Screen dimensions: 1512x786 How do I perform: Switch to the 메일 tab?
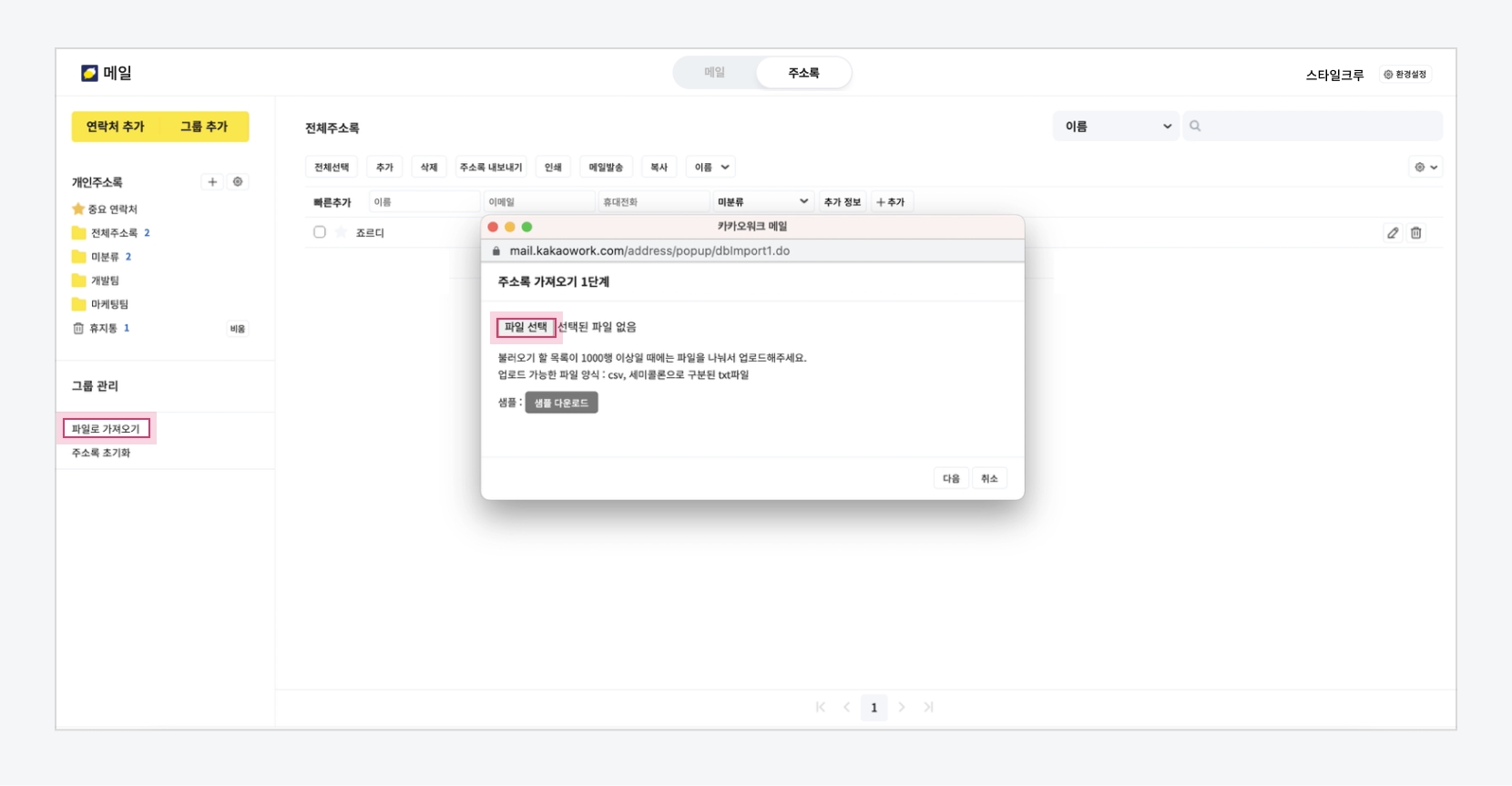[714, 73]
